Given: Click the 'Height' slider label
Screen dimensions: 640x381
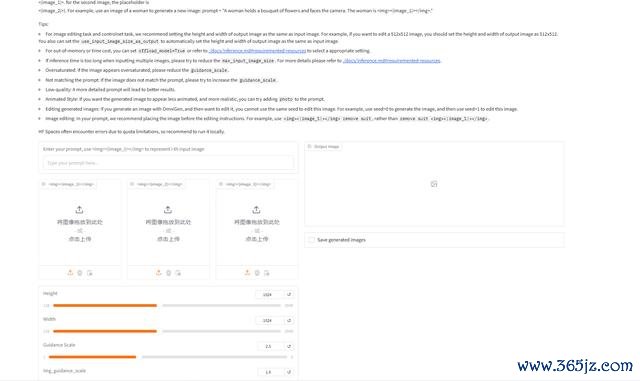Looking at the screenshot, I should click(50, 293).
